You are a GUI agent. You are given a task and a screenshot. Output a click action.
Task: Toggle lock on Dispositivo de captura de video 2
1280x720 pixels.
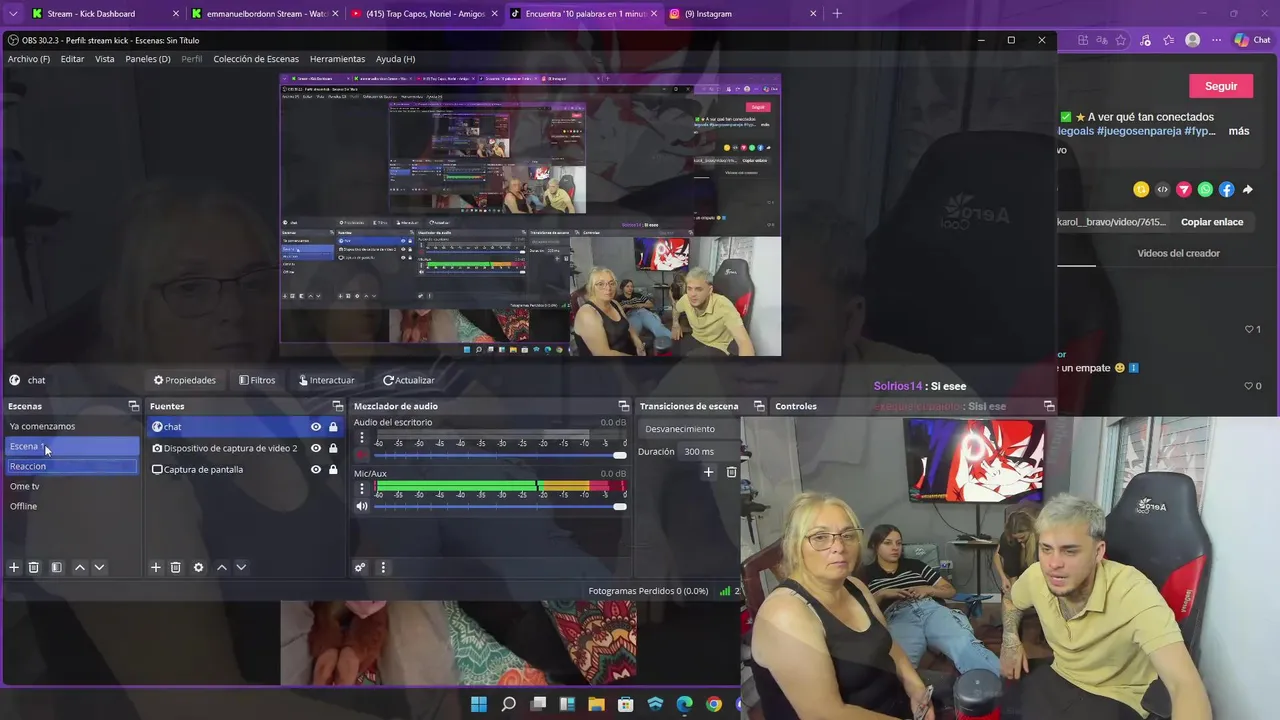(x=333, y=448)
